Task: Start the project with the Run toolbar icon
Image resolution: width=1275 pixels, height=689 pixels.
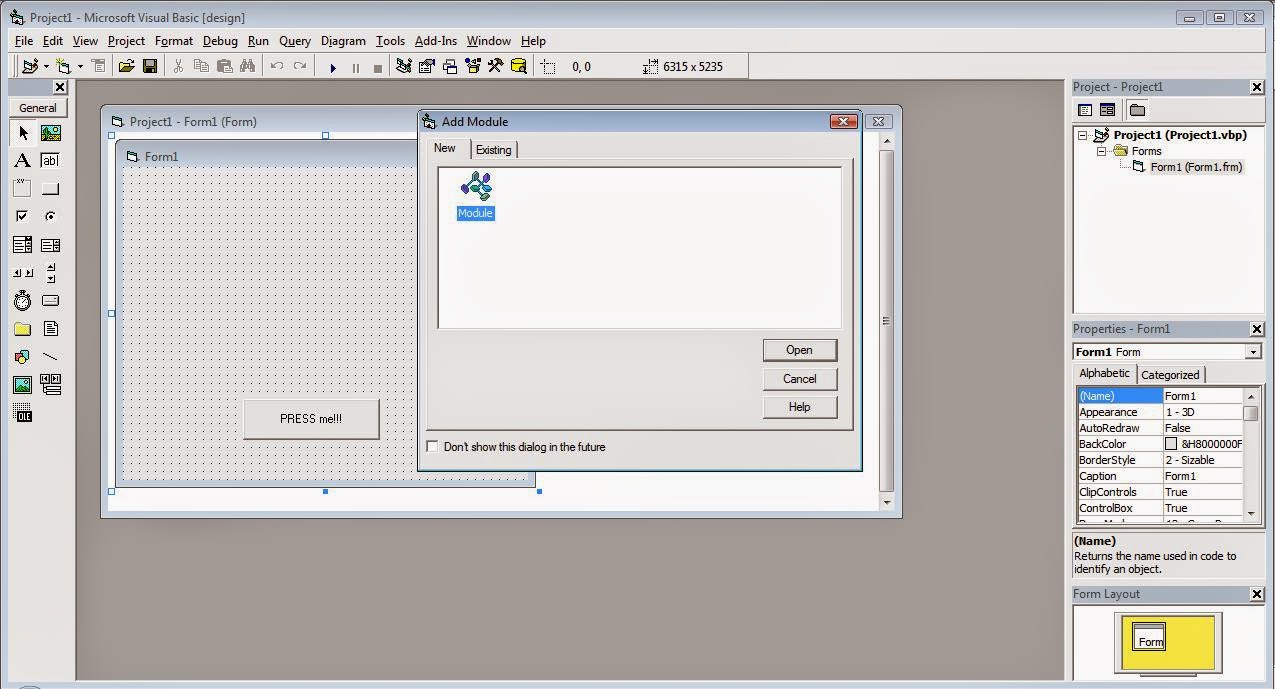Action: tap(333, 66)
